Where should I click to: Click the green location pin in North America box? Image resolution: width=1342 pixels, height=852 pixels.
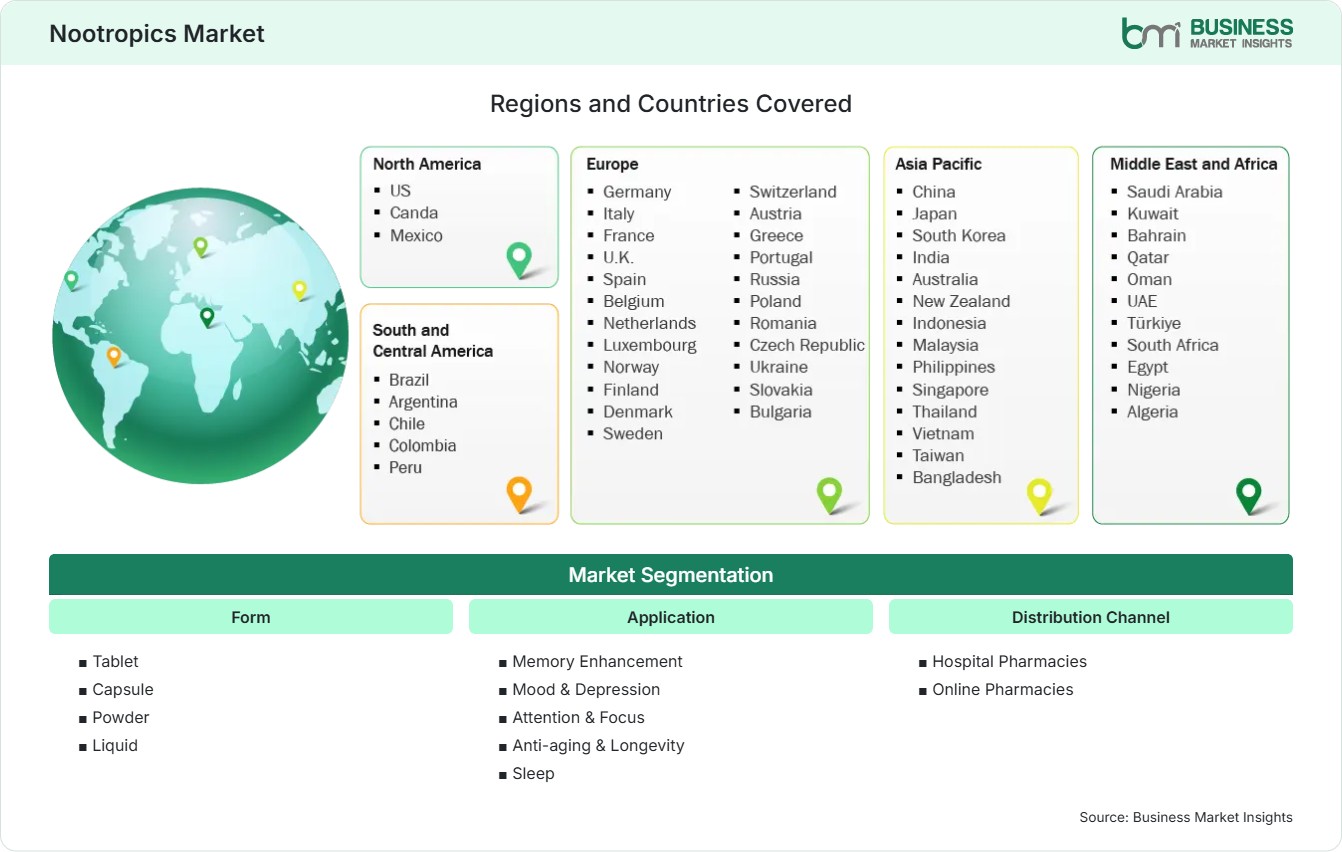519,259
